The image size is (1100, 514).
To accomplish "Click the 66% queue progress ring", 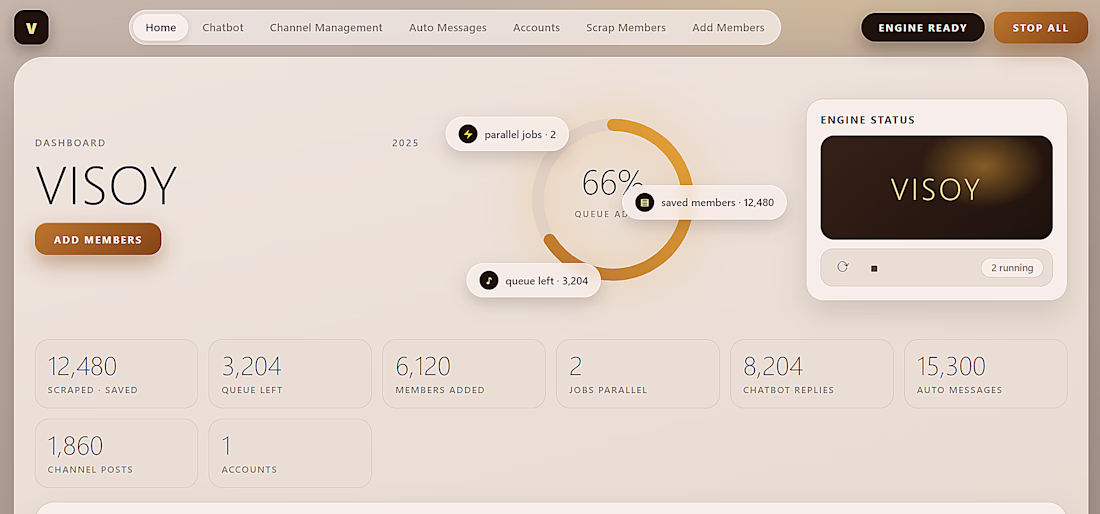I will coord(612,200).
